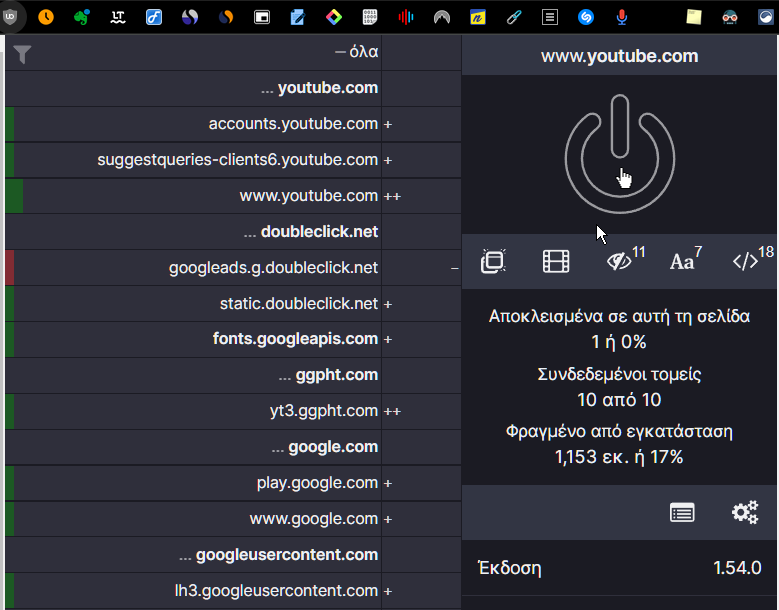This screenshot has height=610, width=779.
Task: Click the '–' blocked cell for googleads.g.doubleclick.net
Action: (x=421, y=268)
